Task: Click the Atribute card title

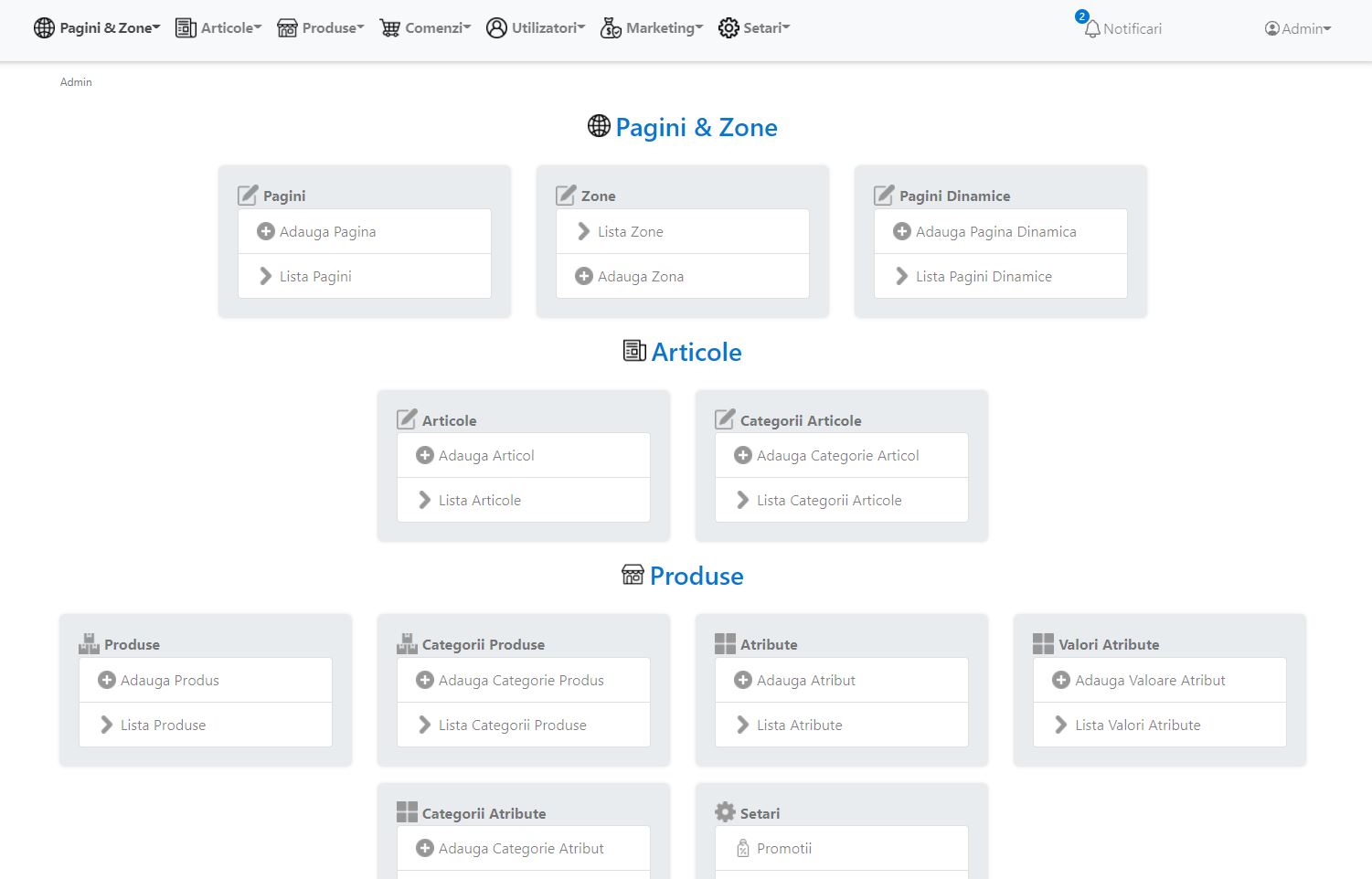Action: tap(769, 644)
